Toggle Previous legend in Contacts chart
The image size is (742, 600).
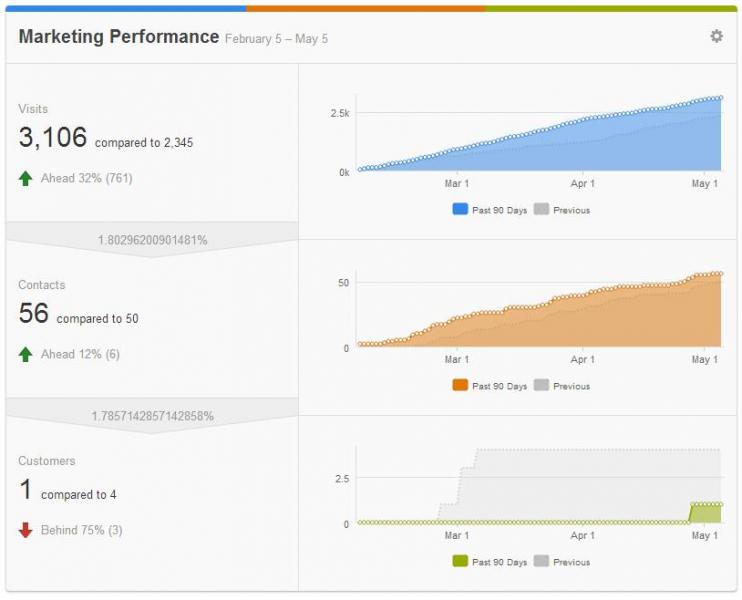(562, 386)
